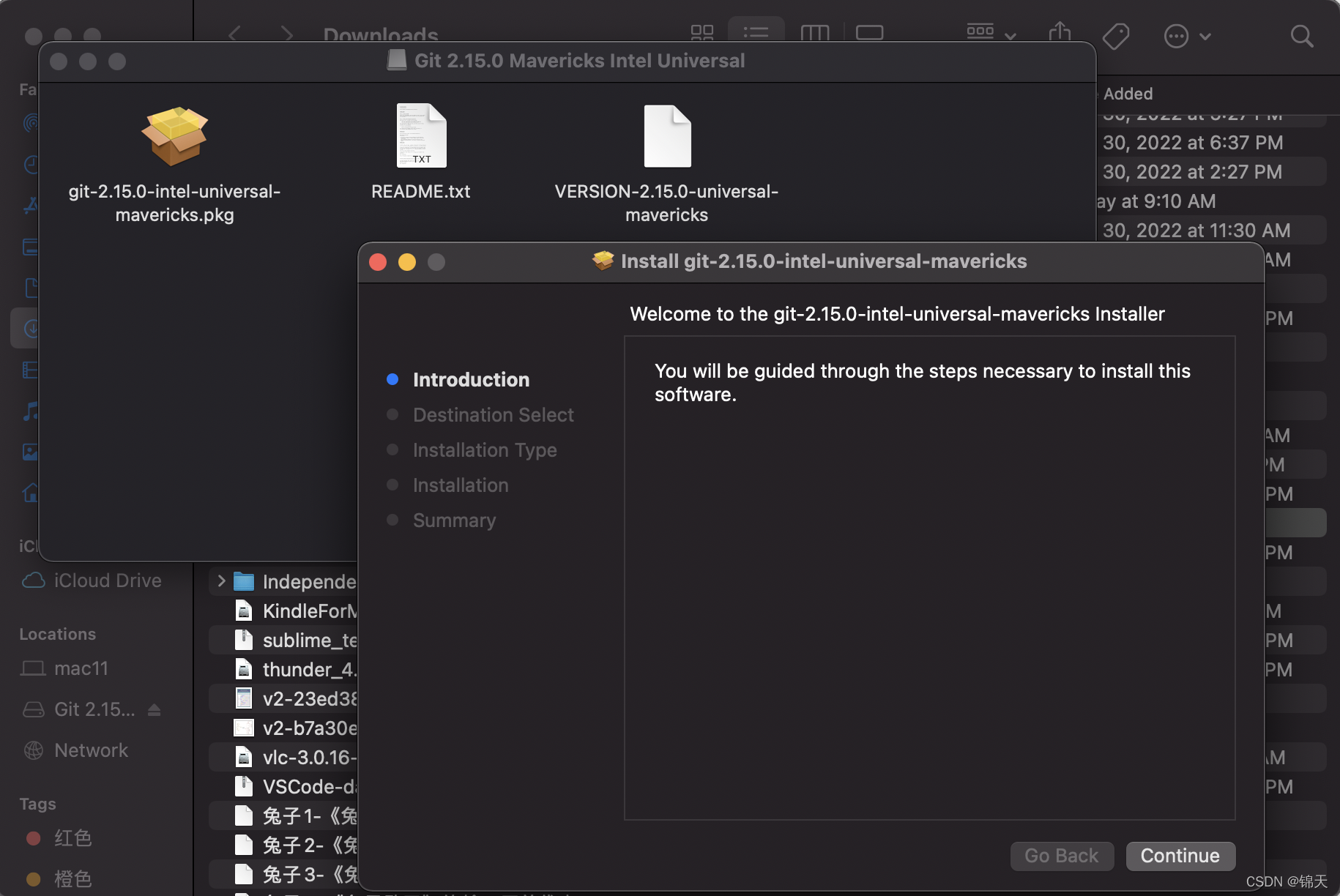The width and height of the screenshot is (1340, 896).
Task: Select the 兔子1- document row
Action: [x=284, y=816]
